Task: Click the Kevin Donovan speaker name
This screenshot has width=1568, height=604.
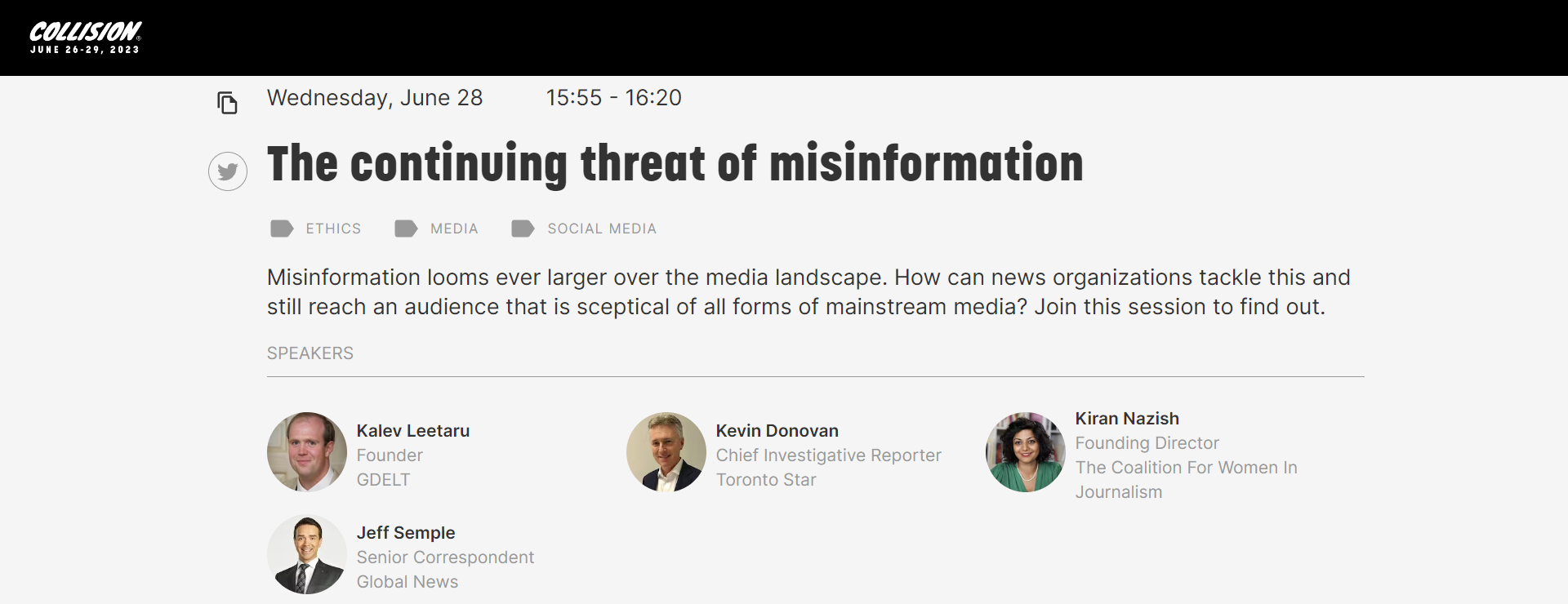Action: (777, 431)
